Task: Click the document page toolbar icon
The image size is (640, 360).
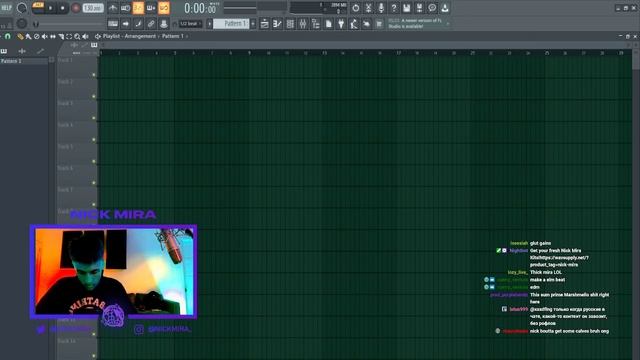Action: coord(329,24)
